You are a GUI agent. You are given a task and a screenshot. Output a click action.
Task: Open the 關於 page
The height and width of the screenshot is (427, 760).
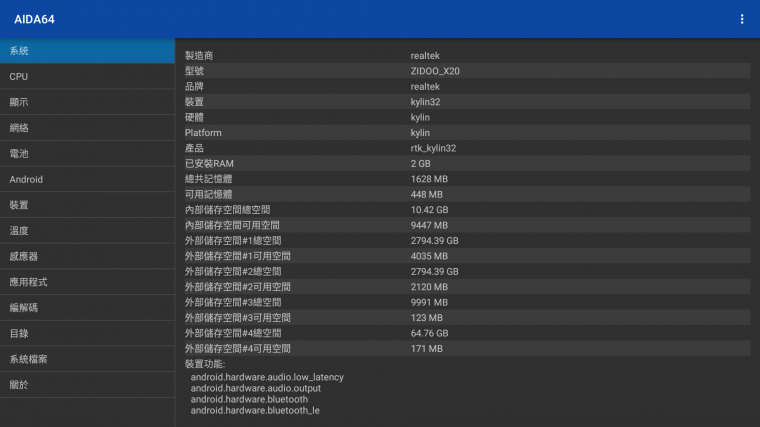(87, 385)
